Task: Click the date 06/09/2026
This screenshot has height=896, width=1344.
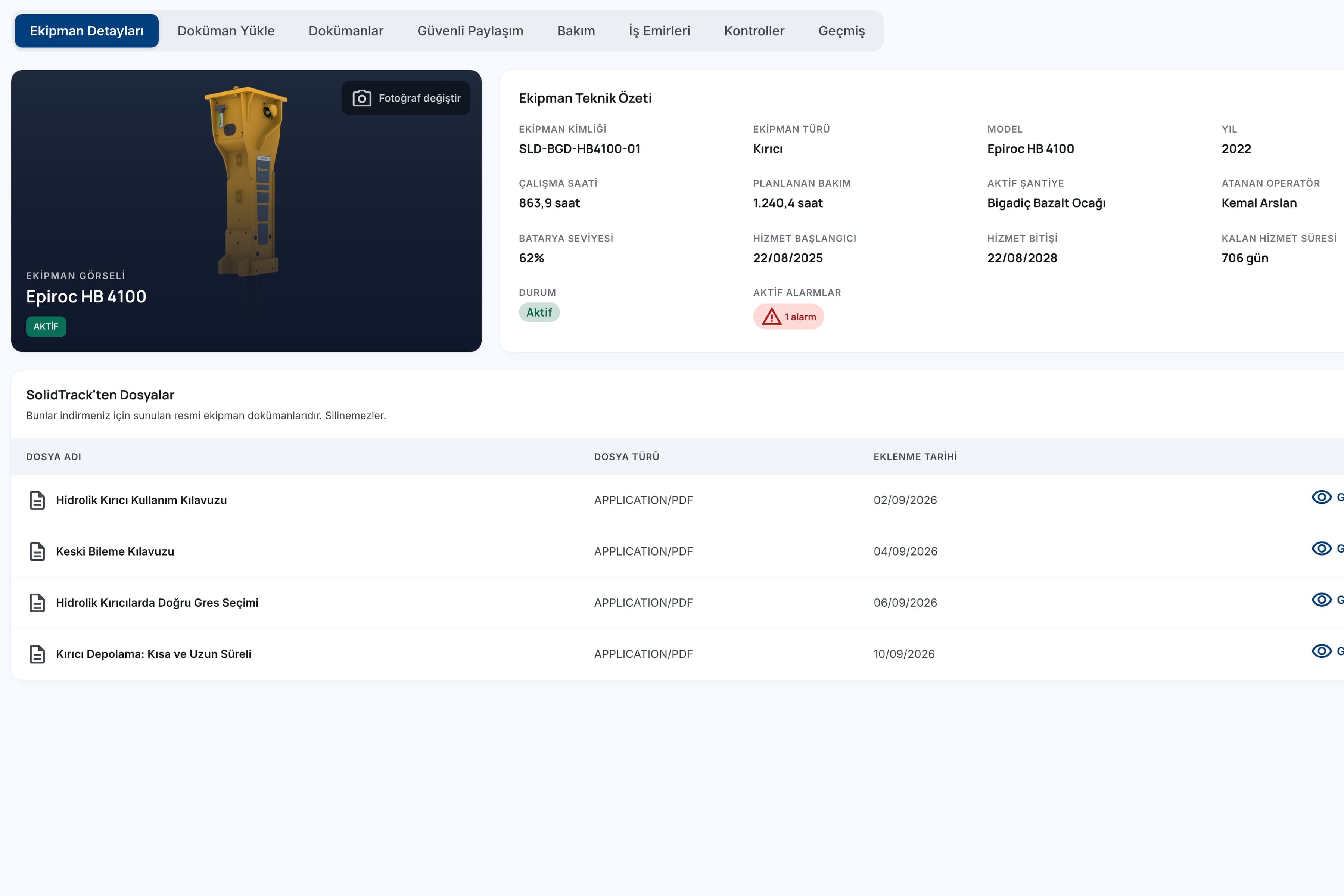Action: [x=905, y=603]
